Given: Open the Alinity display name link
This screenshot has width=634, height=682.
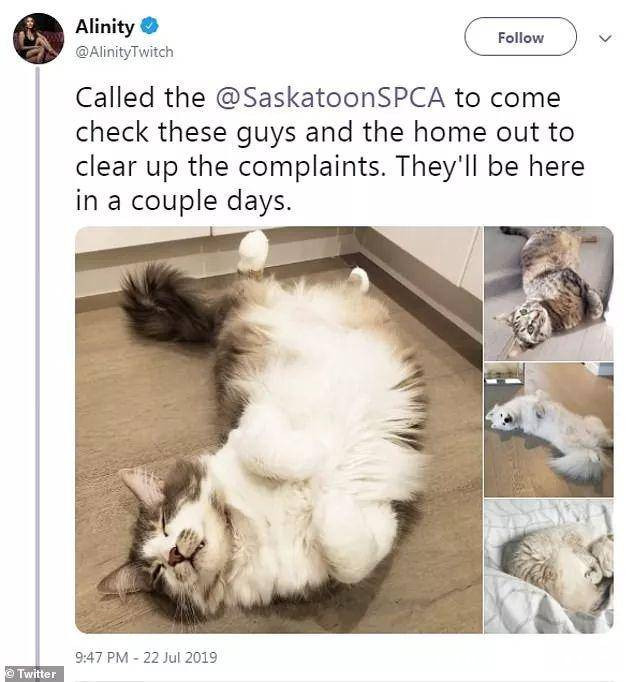Looking at the screenshot, I should tap(106, 26).
